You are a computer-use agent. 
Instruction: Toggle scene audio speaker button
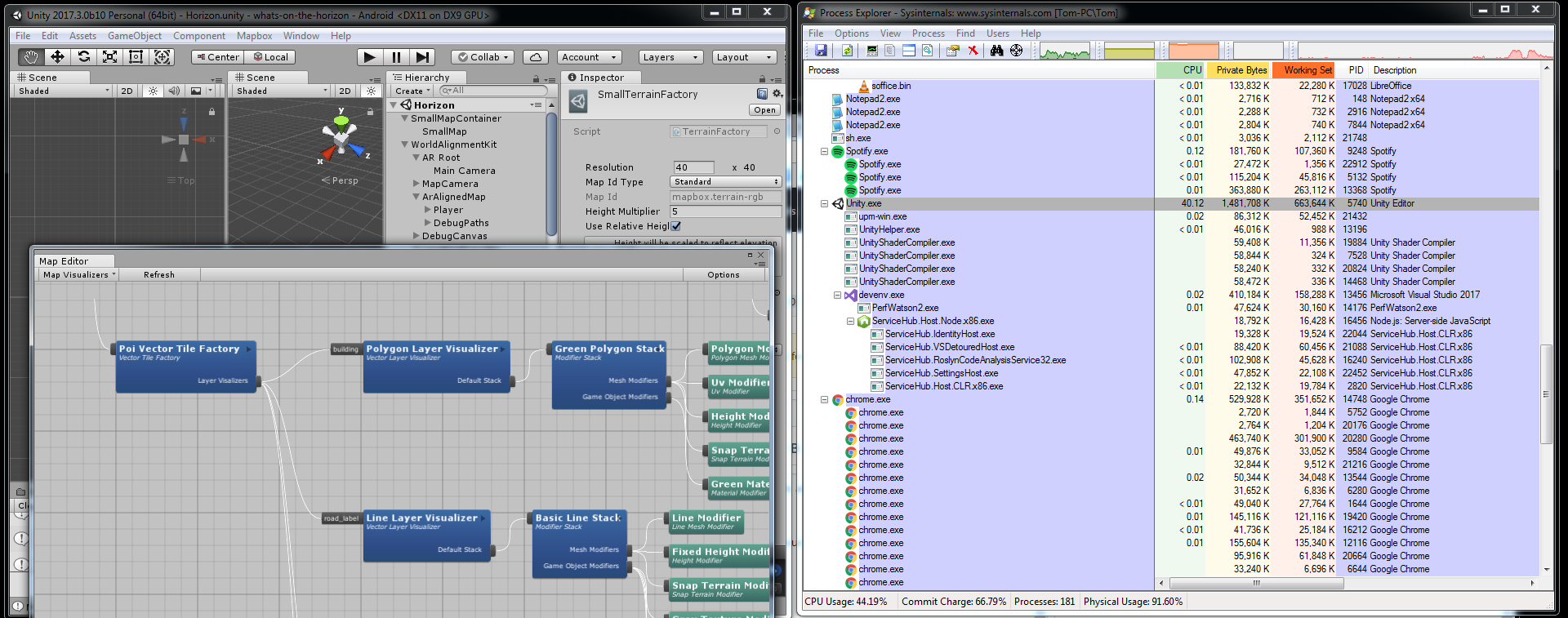tap(174, 91)
